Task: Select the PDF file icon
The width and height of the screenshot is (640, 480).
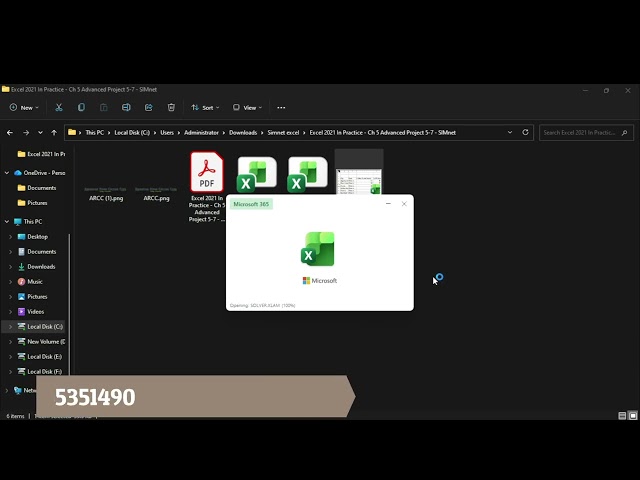Action: point(207,172)
